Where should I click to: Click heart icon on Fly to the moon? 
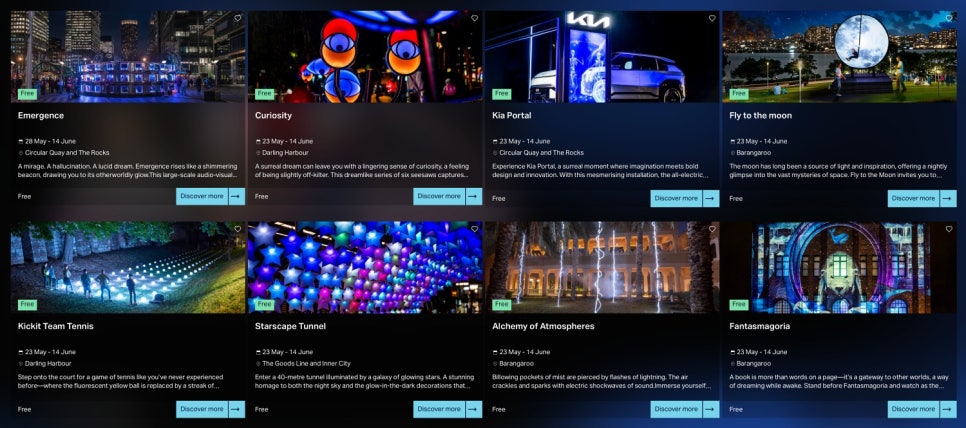coord(949,18)
